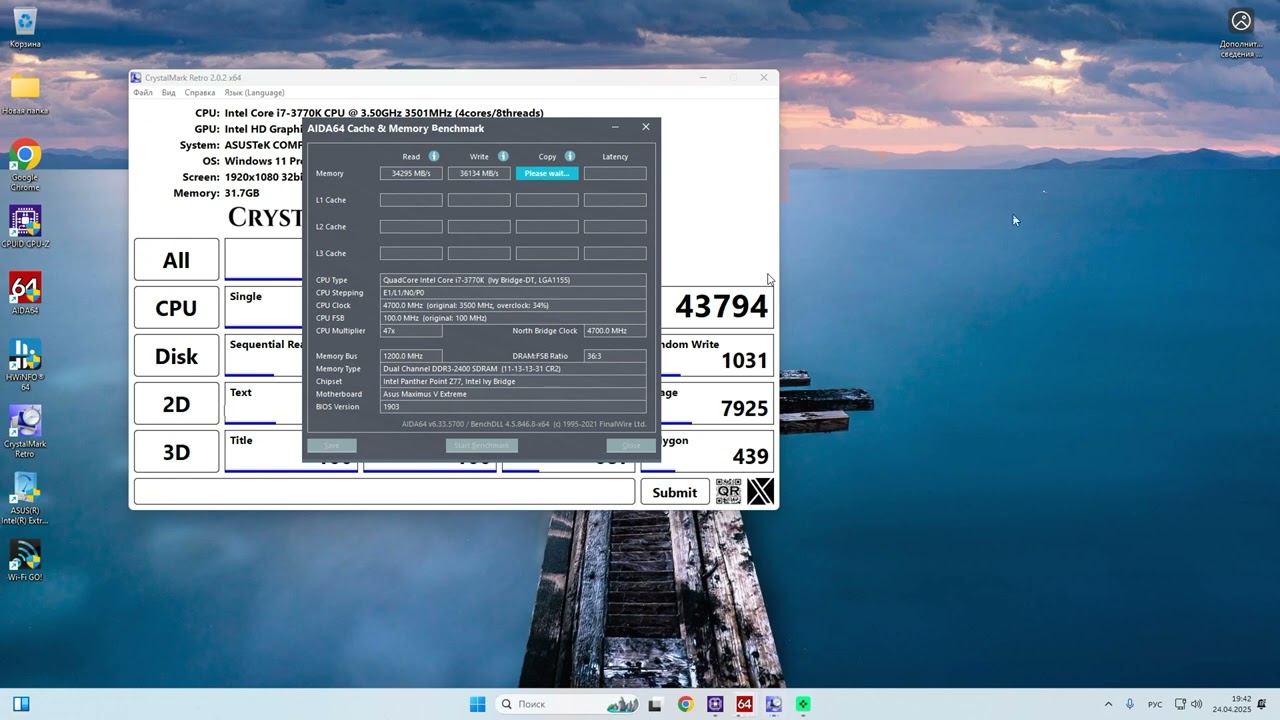Click the comment input field beside Submit
1280x720 pixels.
(384, 491)
